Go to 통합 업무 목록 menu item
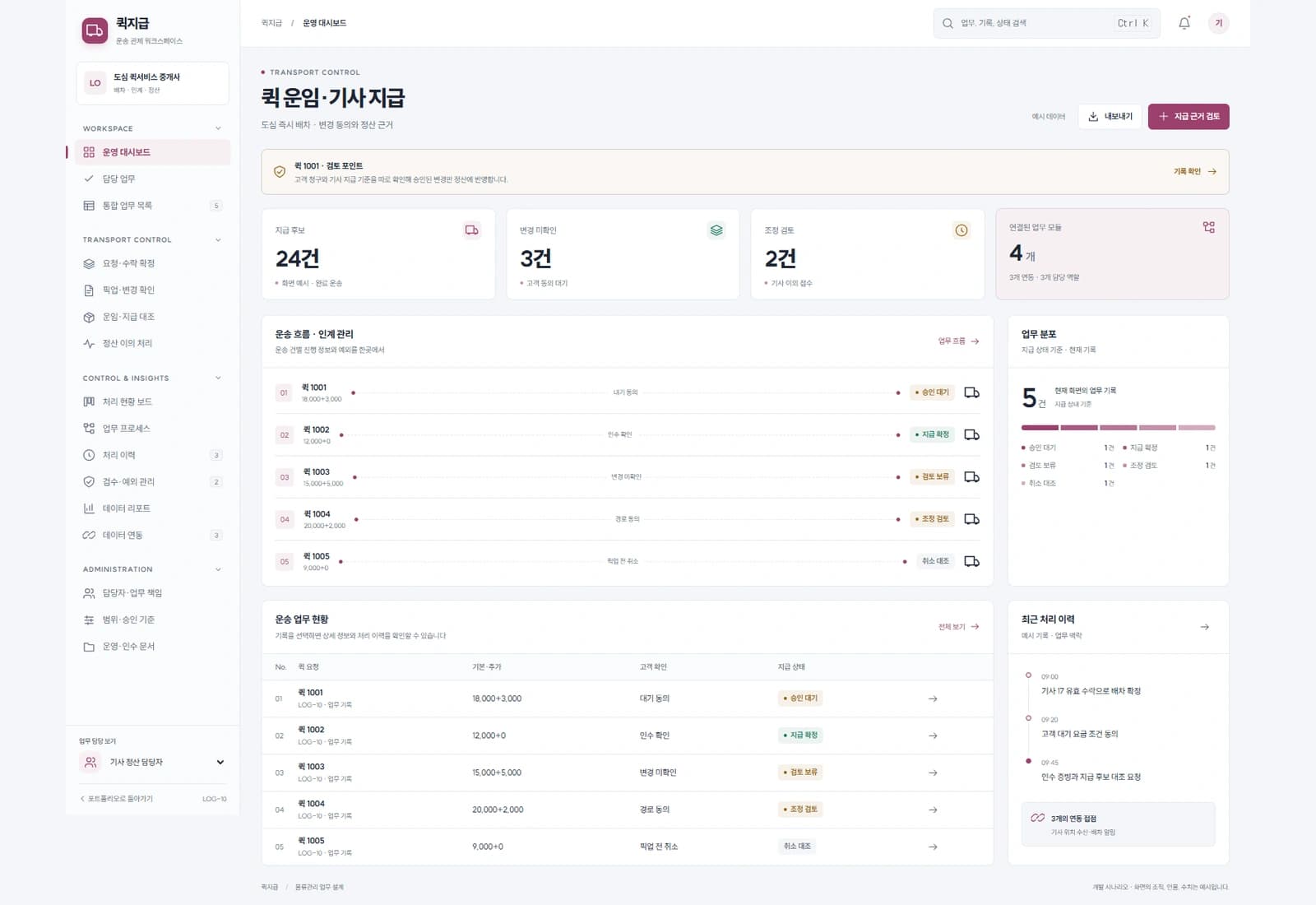The height and width of the screenshot is (905, 1316). (x=153, y=206)
